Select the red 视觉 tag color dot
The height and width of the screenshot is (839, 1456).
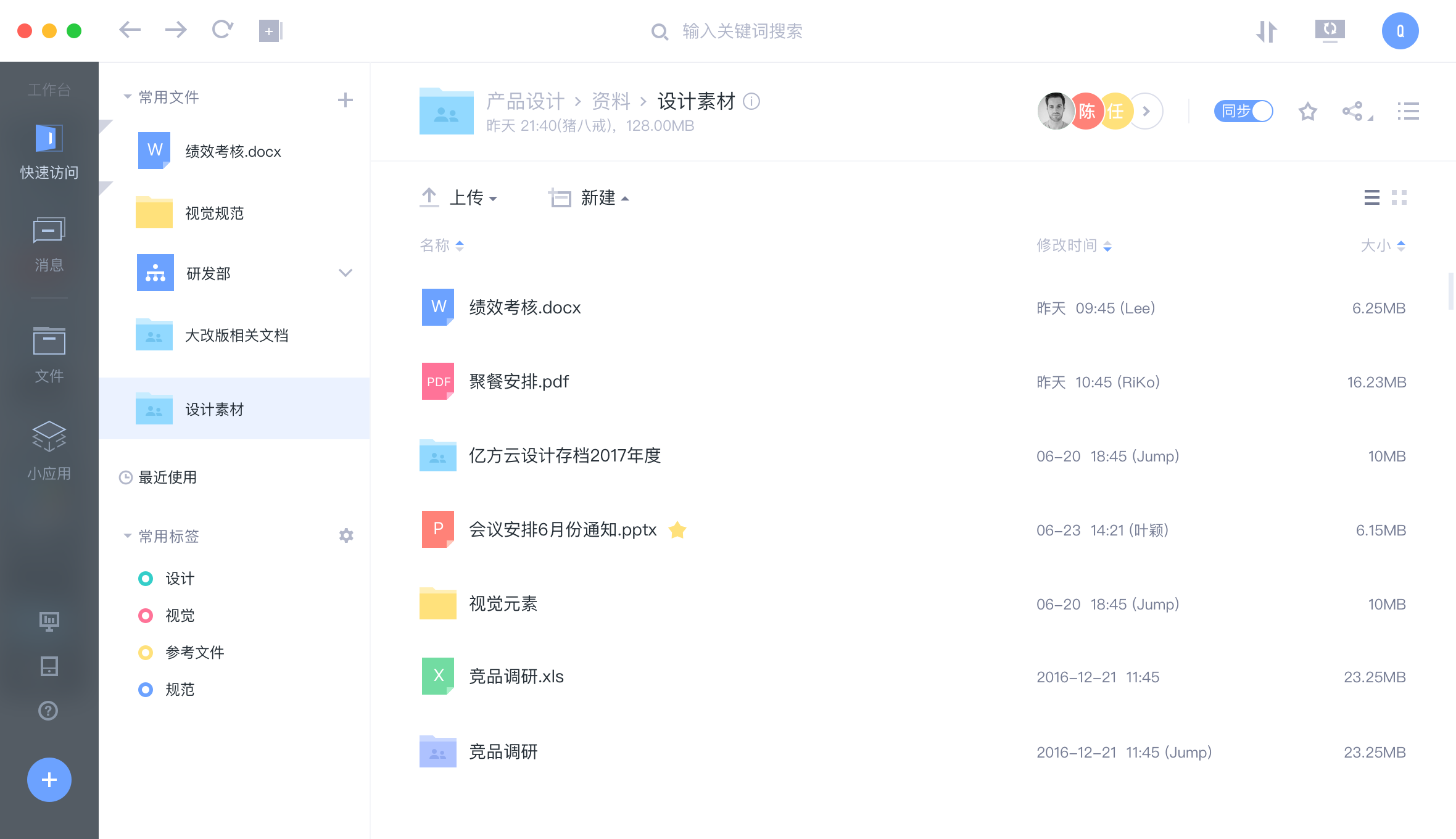pos(146,615)
